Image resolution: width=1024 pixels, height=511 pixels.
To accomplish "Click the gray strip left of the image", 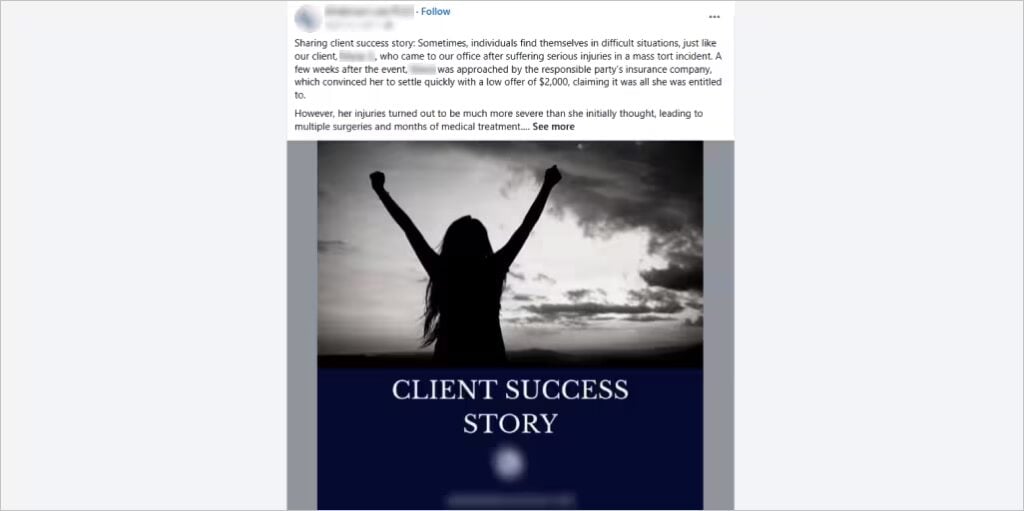I will pyautogui.click(x=302, y=325).
